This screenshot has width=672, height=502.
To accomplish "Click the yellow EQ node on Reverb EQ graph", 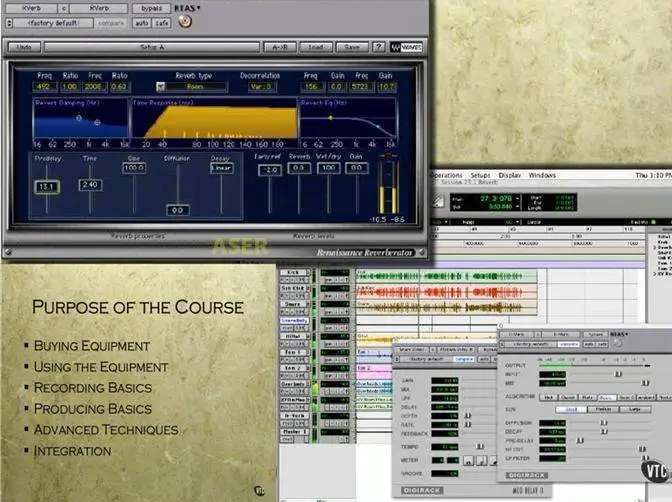I will click(330, 117).
